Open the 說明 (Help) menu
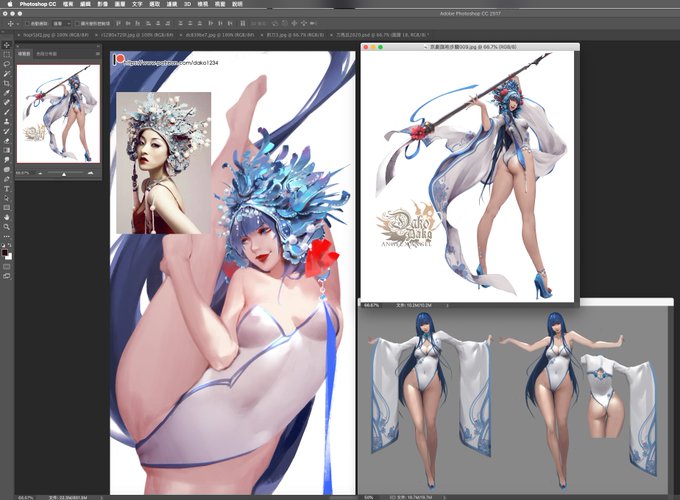 coord(237,4)
